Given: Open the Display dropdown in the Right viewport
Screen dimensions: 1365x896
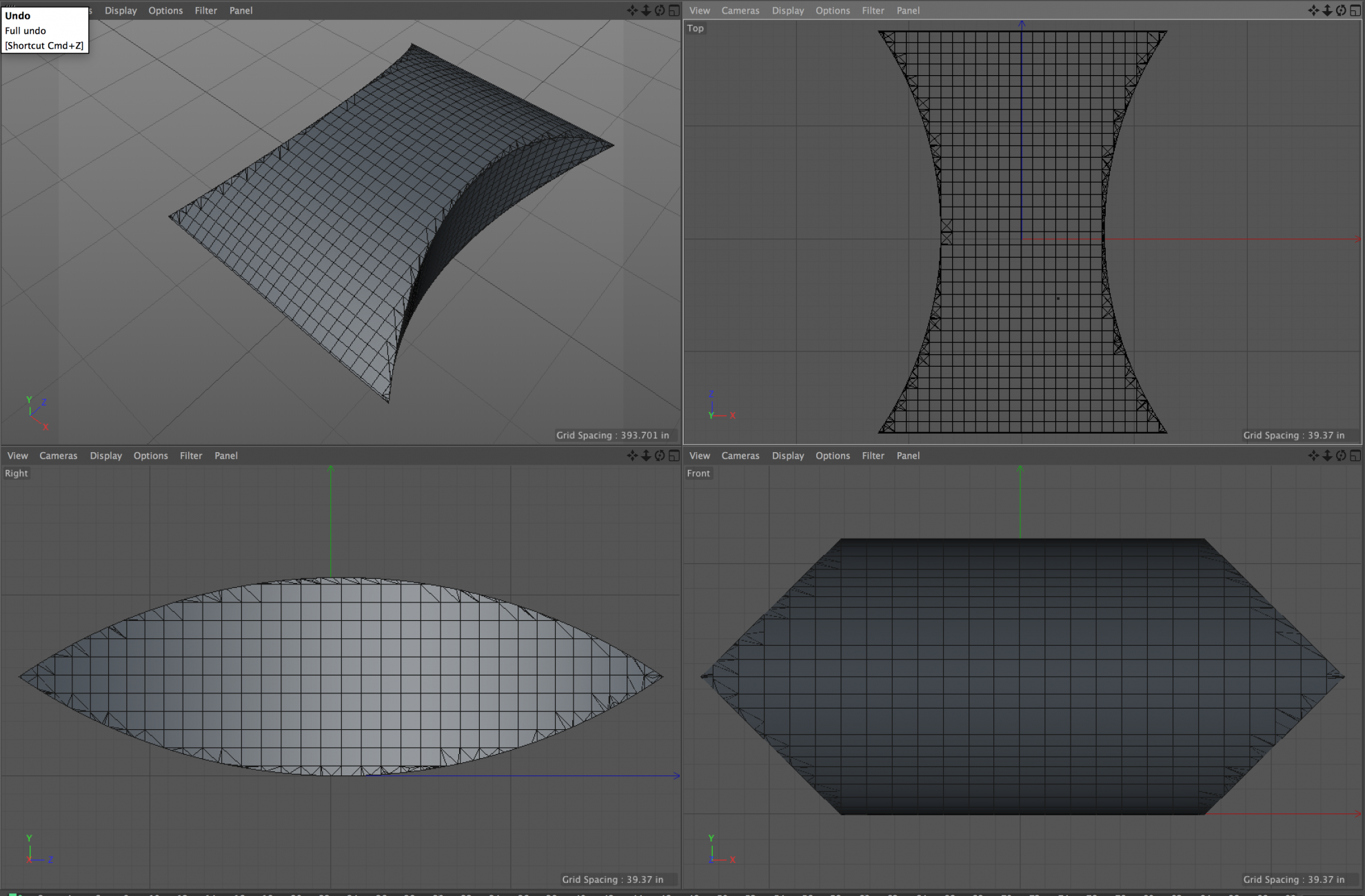Looking at the screenshot, I should [x=105, y=456].
